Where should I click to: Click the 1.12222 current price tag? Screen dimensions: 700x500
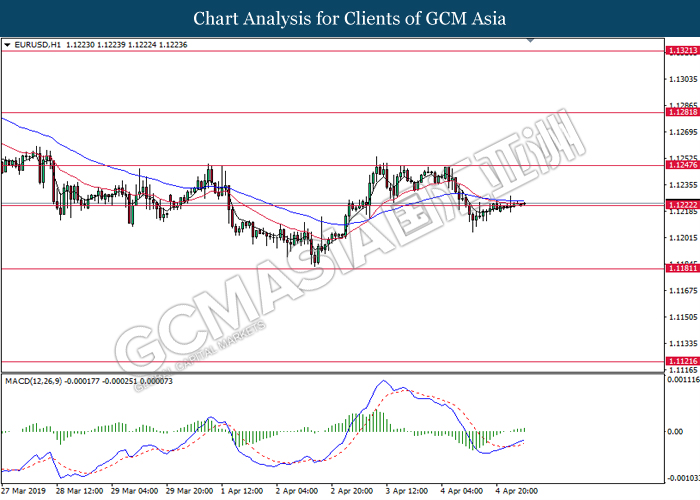point(682,204)
